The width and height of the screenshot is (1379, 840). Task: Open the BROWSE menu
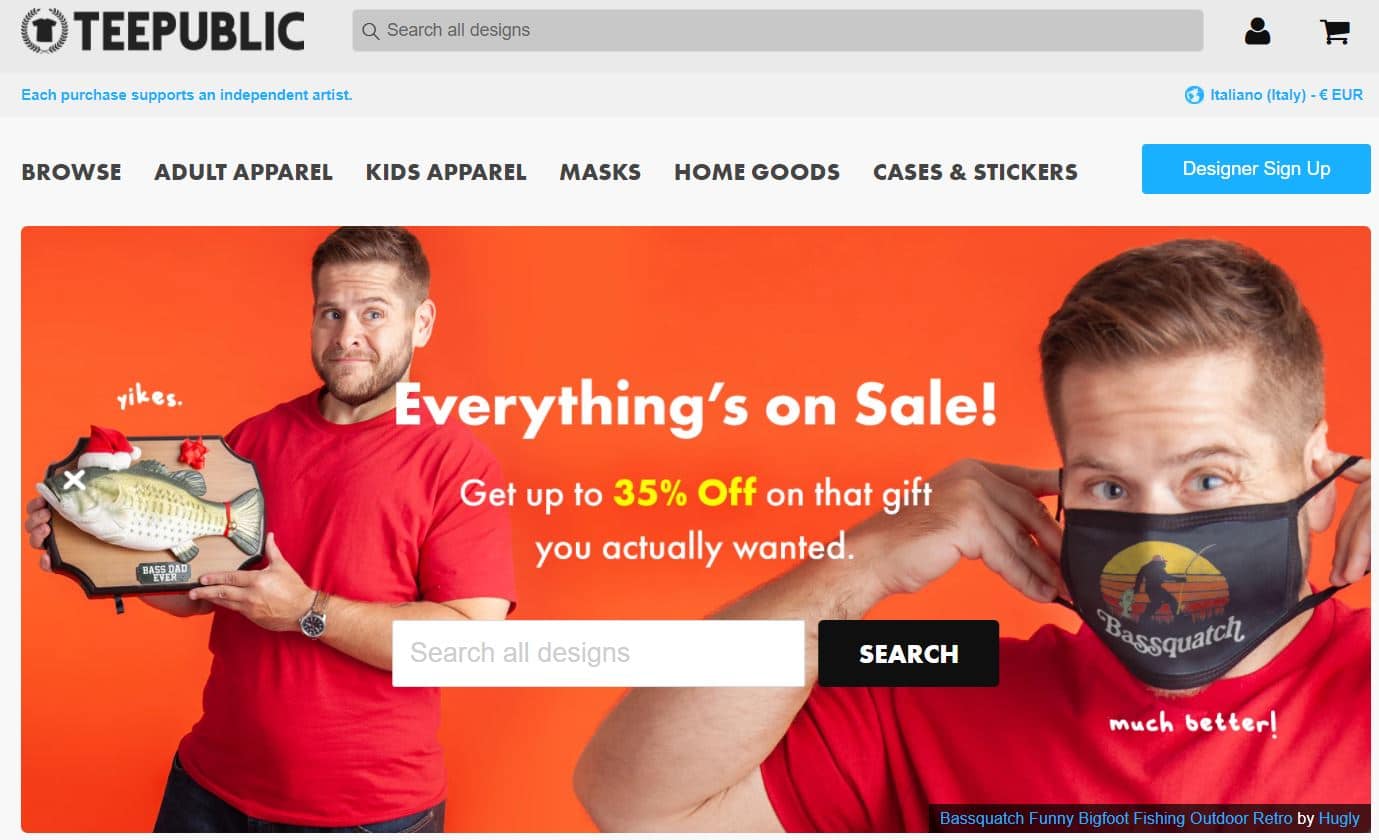pos(71,172)
